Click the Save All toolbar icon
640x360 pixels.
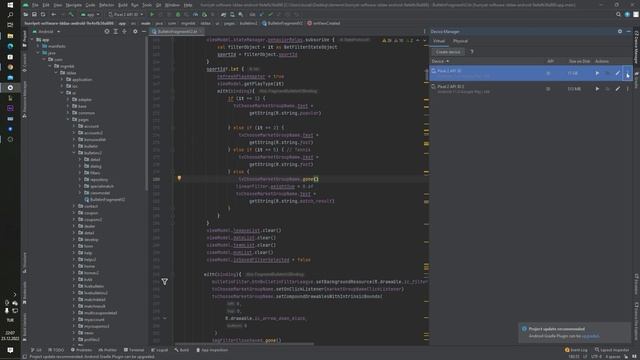tap(34, 14)
